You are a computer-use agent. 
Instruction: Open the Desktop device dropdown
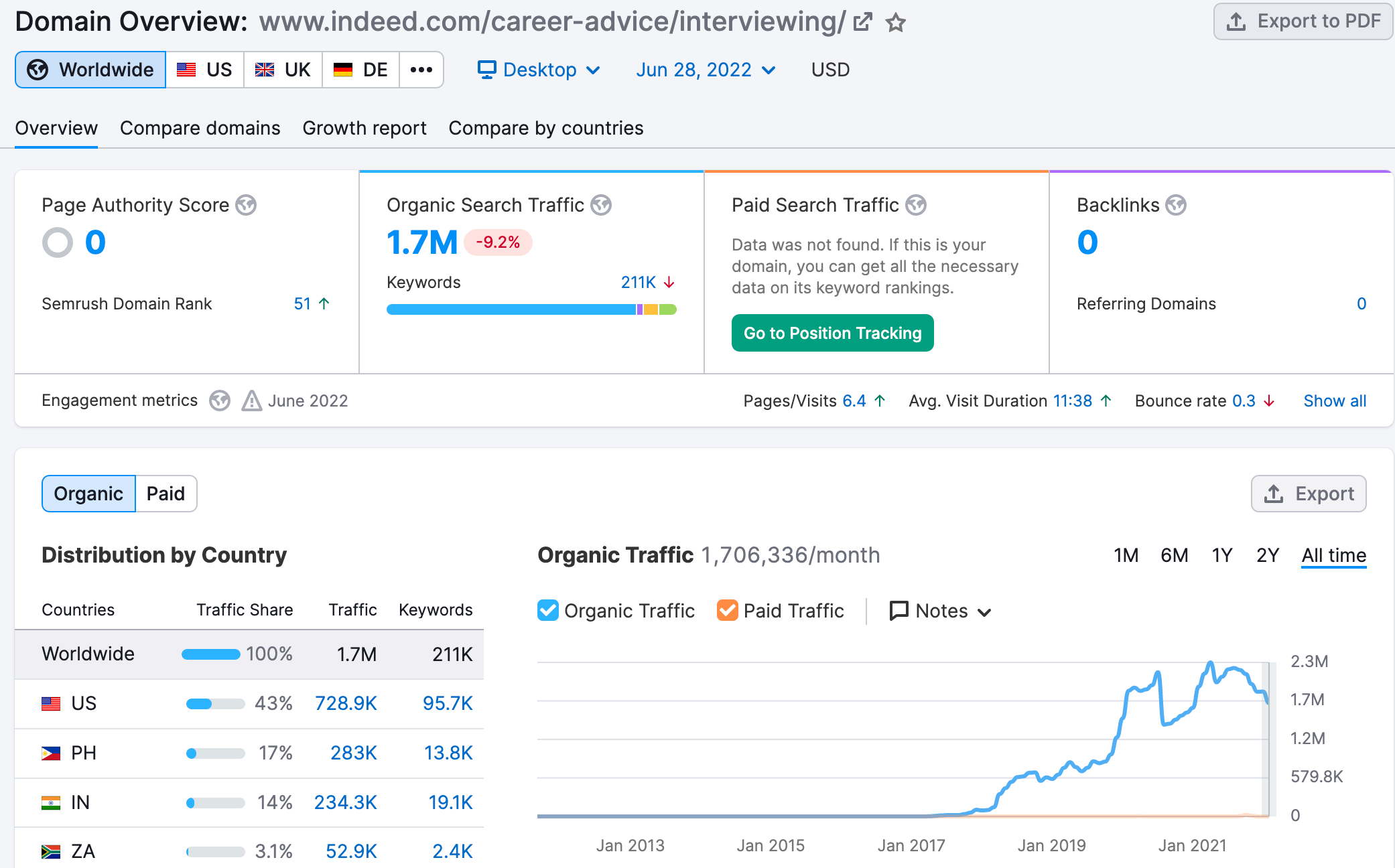539,70
